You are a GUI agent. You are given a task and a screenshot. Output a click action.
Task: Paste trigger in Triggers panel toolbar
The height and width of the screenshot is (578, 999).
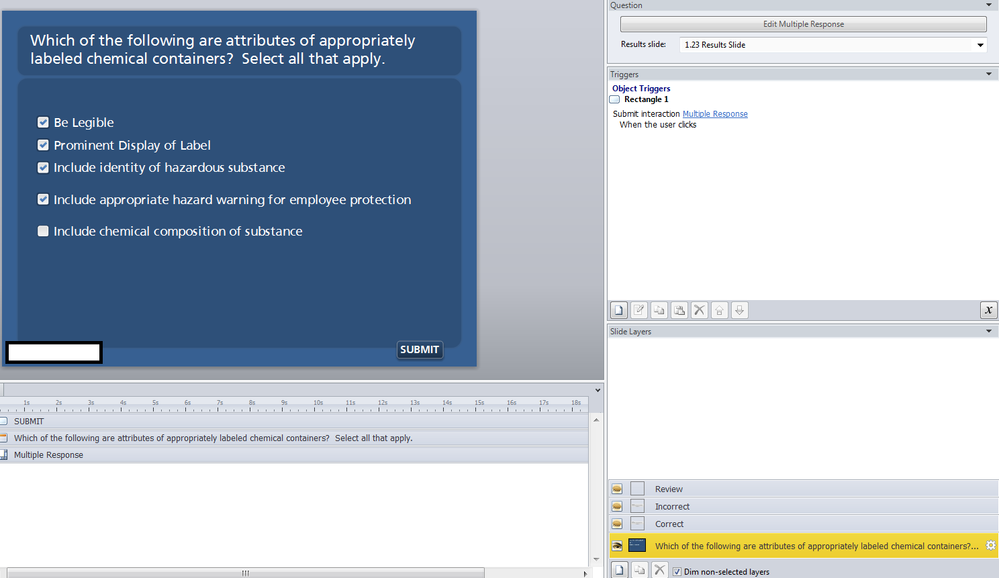tap(679, 310)
